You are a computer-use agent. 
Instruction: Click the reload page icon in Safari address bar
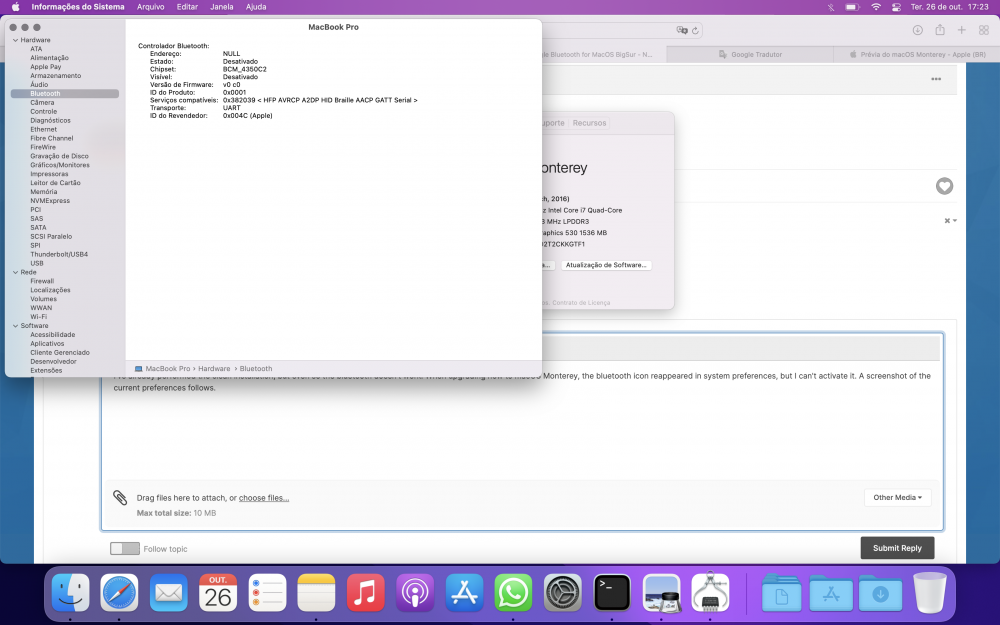pos(695,30)
